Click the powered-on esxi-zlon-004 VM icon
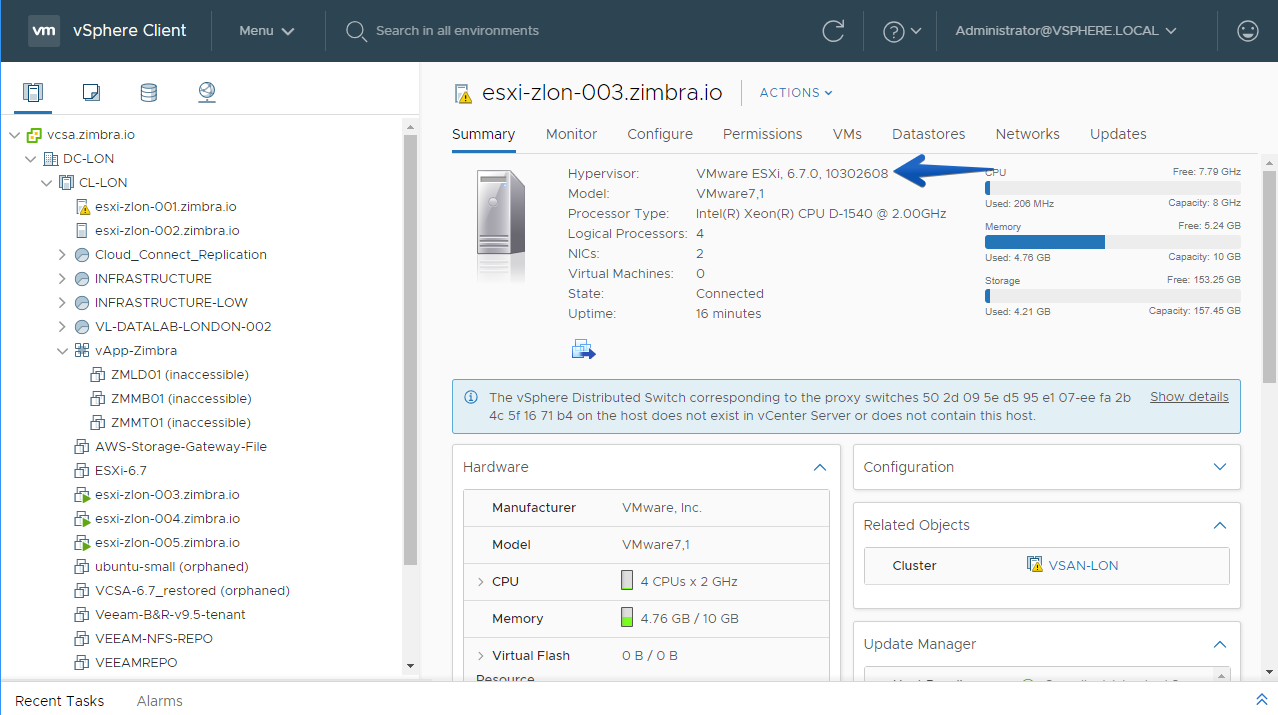Screen dimensions: 1278x715 tap(82, 519)
